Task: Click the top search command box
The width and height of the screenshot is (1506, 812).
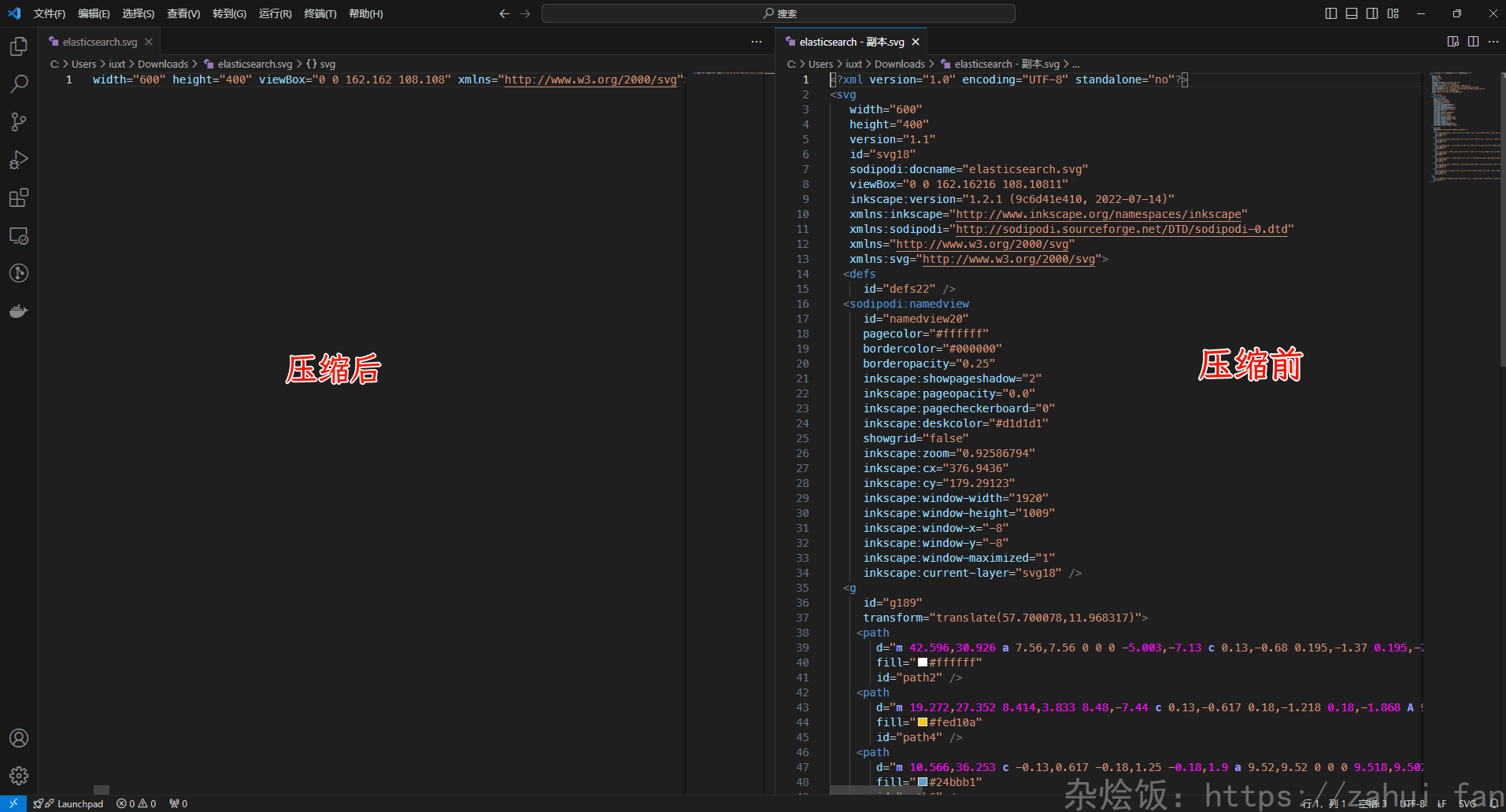Action: (x=778, y=13)
